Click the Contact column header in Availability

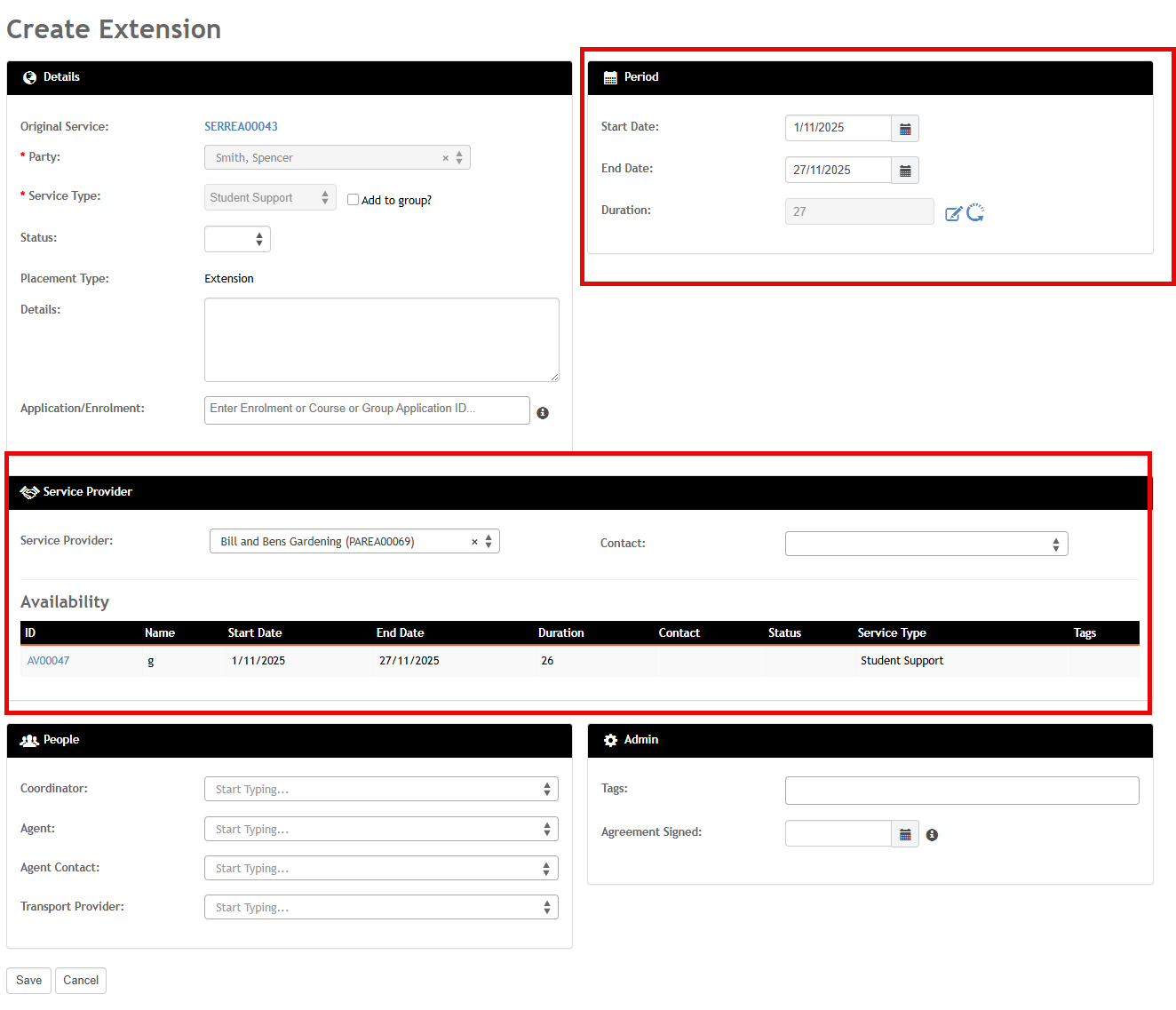click(x=679, y=633)
